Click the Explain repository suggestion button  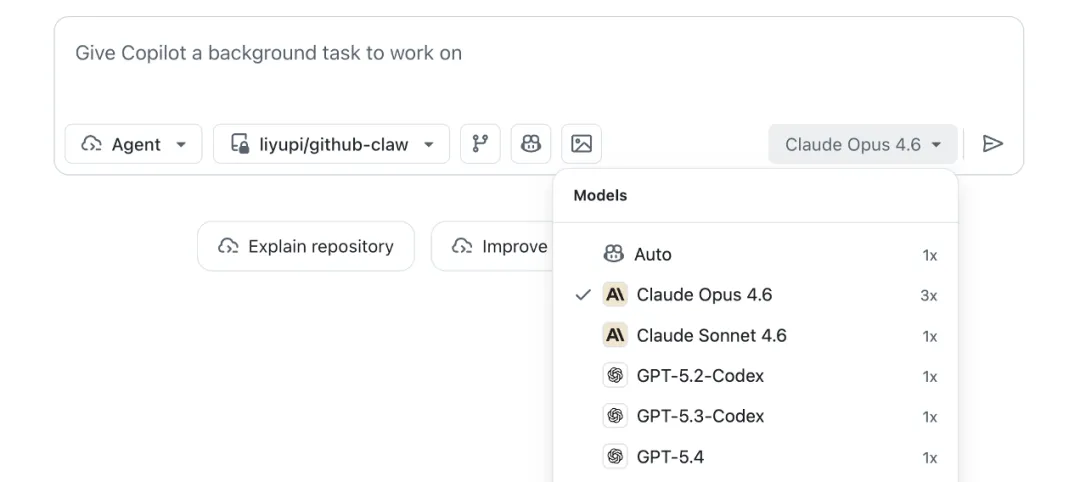click(306, 246)
